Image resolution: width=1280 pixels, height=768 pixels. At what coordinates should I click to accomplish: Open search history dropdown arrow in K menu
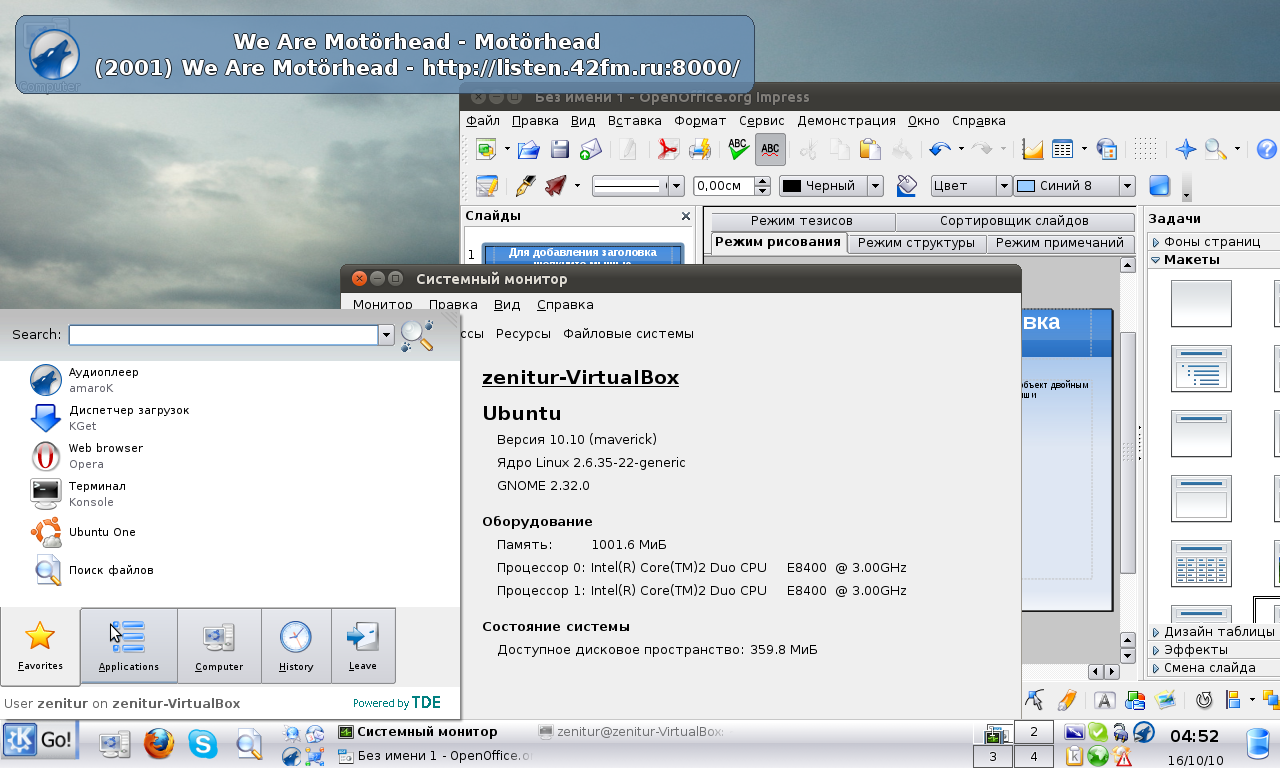[x=386, y=335]
